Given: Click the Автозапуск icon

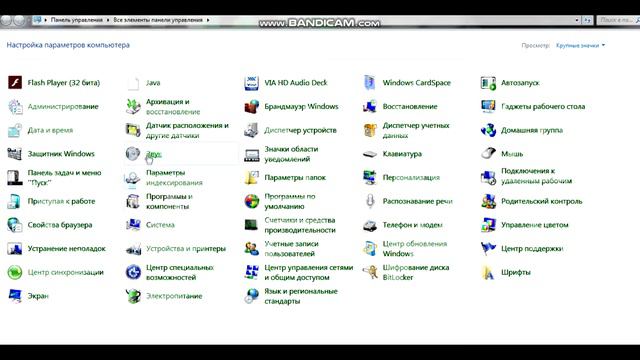Looking at the screenshot, I should 489,83.
